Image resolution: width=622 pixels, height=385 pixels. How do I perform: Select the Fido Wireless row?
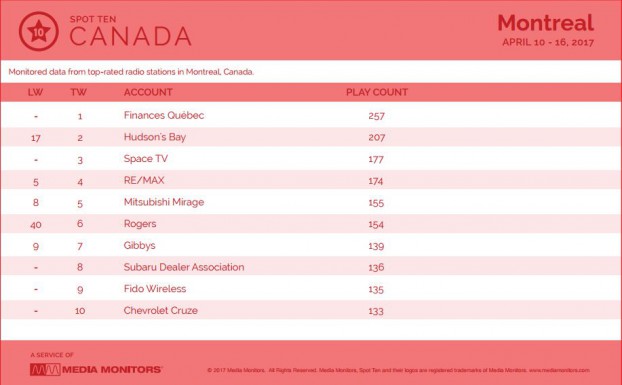click(311, 289)
